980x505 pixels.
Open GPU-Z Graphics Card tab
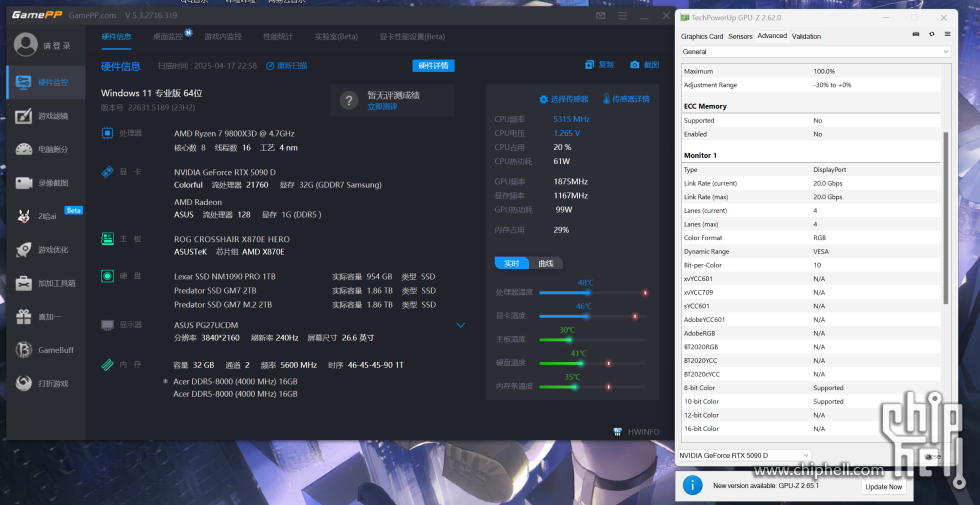pyautogui.click(x=702, y=36)
